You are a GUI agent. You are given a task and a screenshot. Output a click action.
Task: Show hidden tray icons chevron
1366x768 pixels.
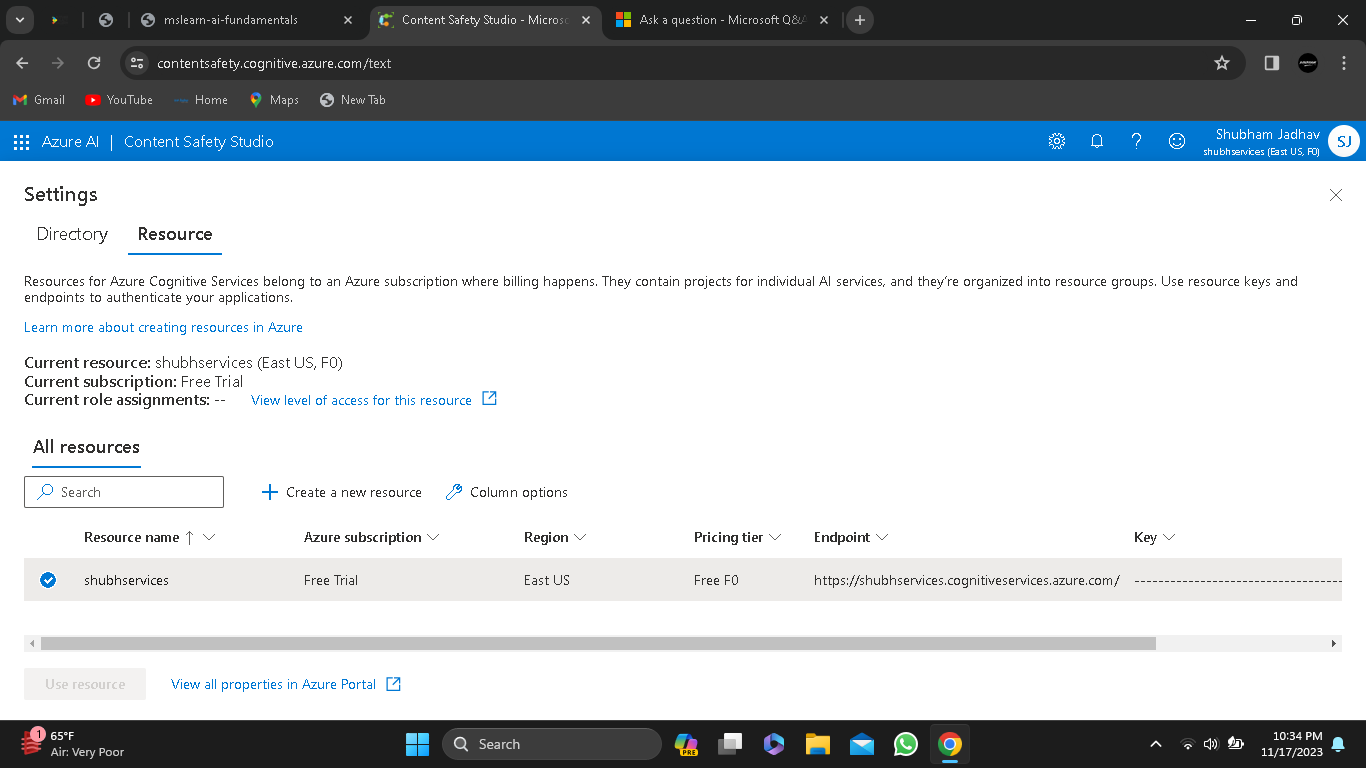click(1156, 744)
